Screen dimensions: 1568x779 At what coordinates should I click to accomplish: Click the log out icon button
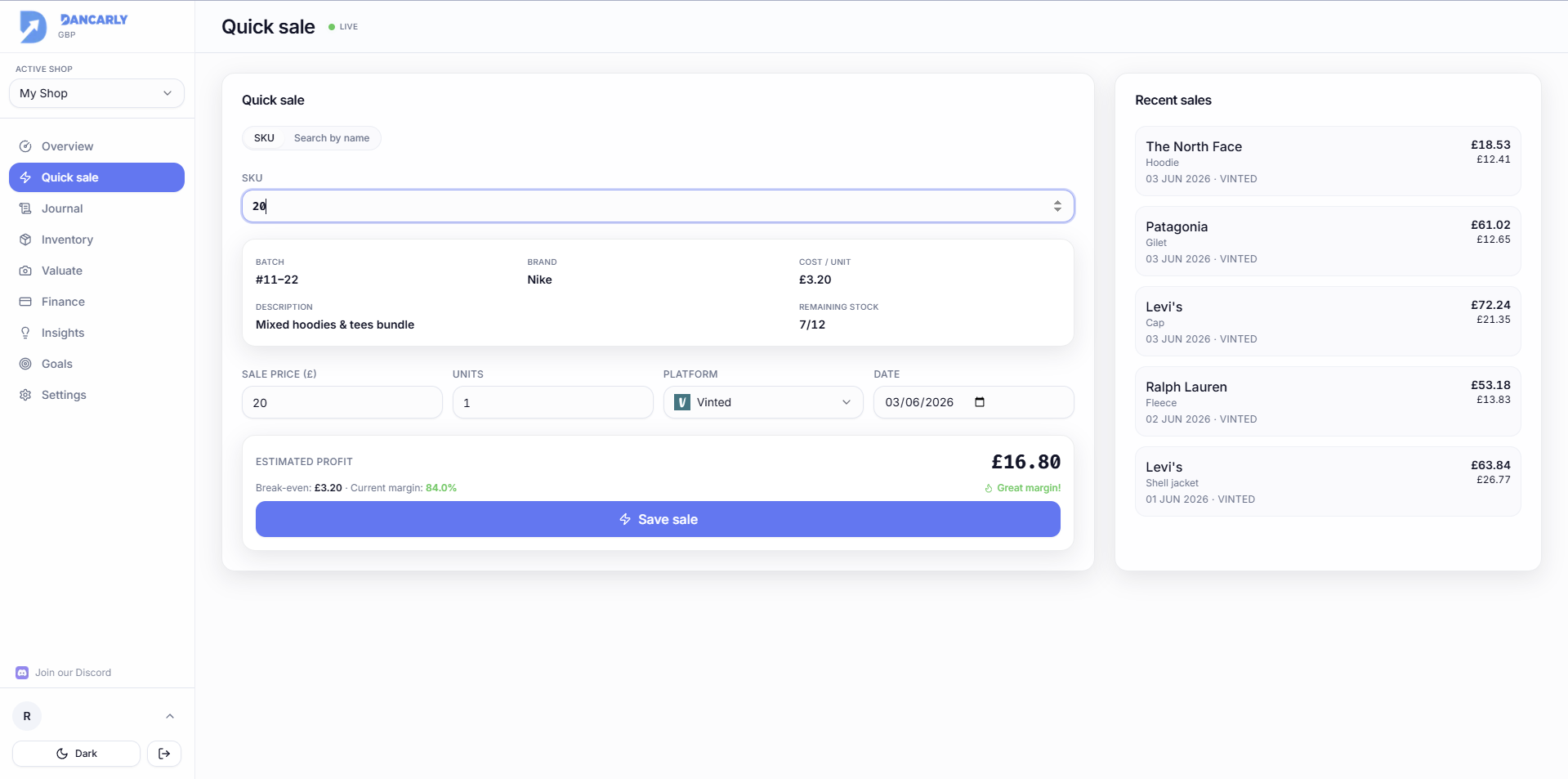pos(164,754)
